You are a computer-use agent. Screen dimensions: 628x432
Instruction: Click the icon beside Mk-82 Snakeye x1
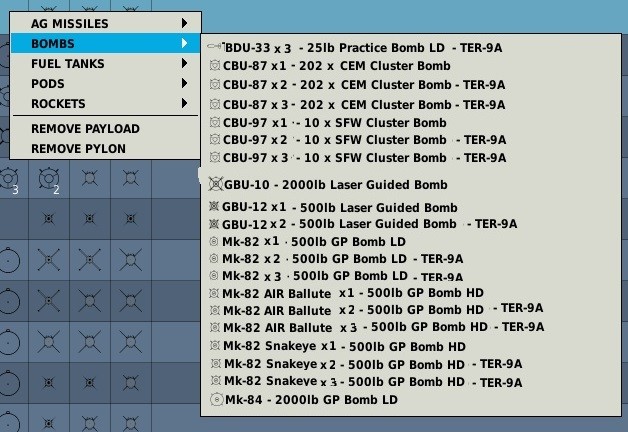coord(215,345)
